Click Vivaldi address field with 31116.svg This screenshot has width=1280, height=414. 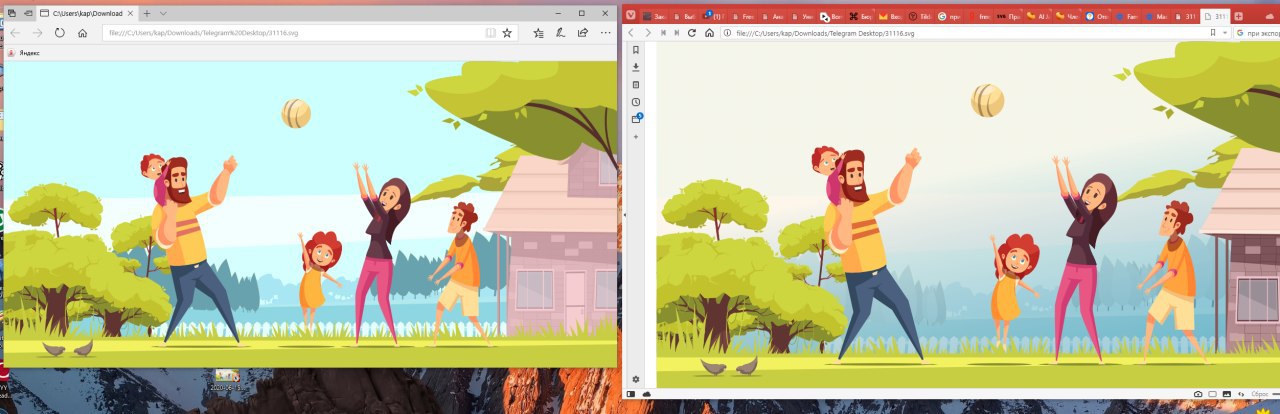[970, 33]
